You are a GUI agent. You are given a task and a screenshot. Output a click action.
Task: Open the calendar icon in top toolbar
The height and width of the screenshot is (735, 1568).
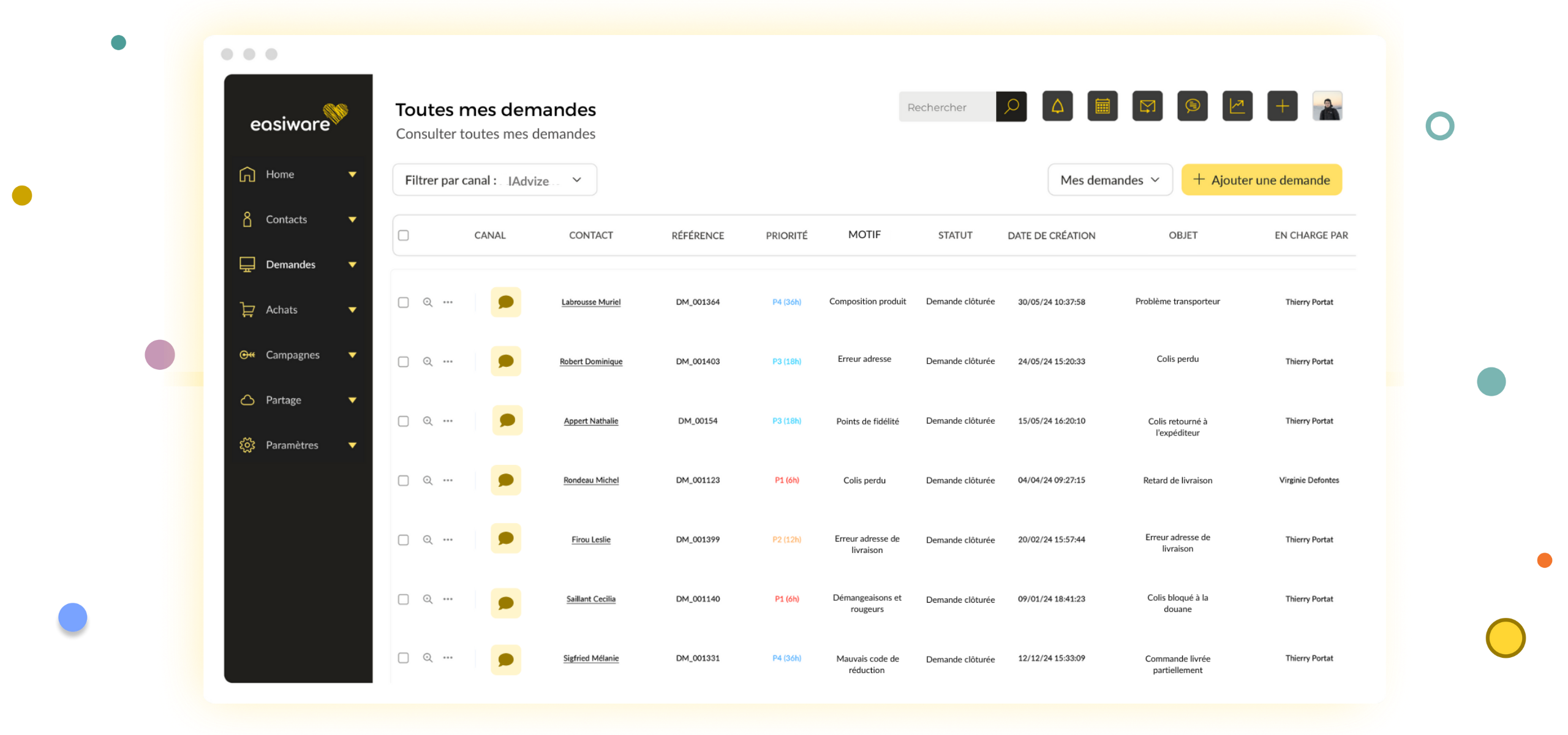tap(1102, 107)
